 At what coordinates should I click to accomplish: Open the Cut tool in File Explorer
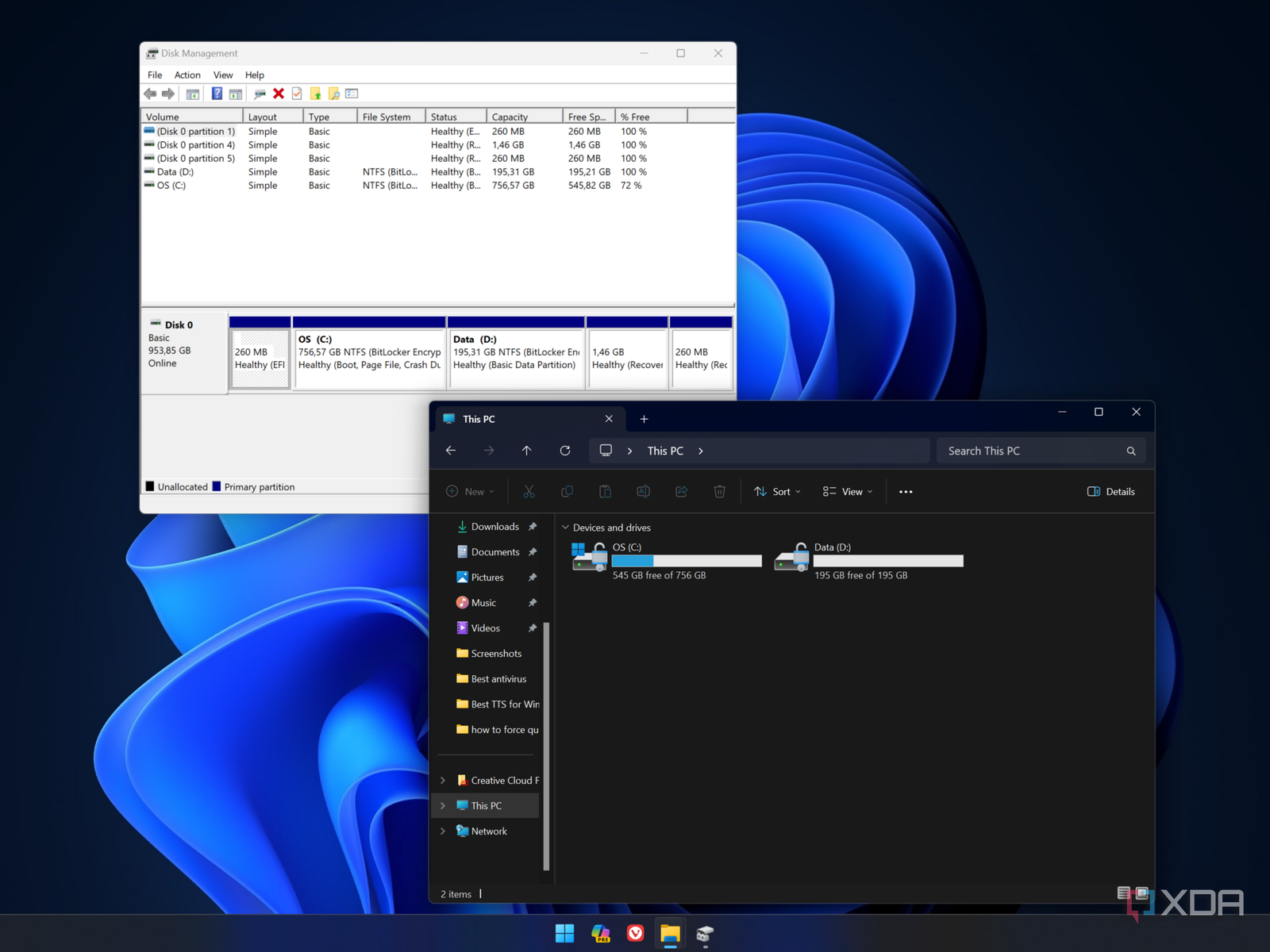pyautogui.click(x=529, y=491)
